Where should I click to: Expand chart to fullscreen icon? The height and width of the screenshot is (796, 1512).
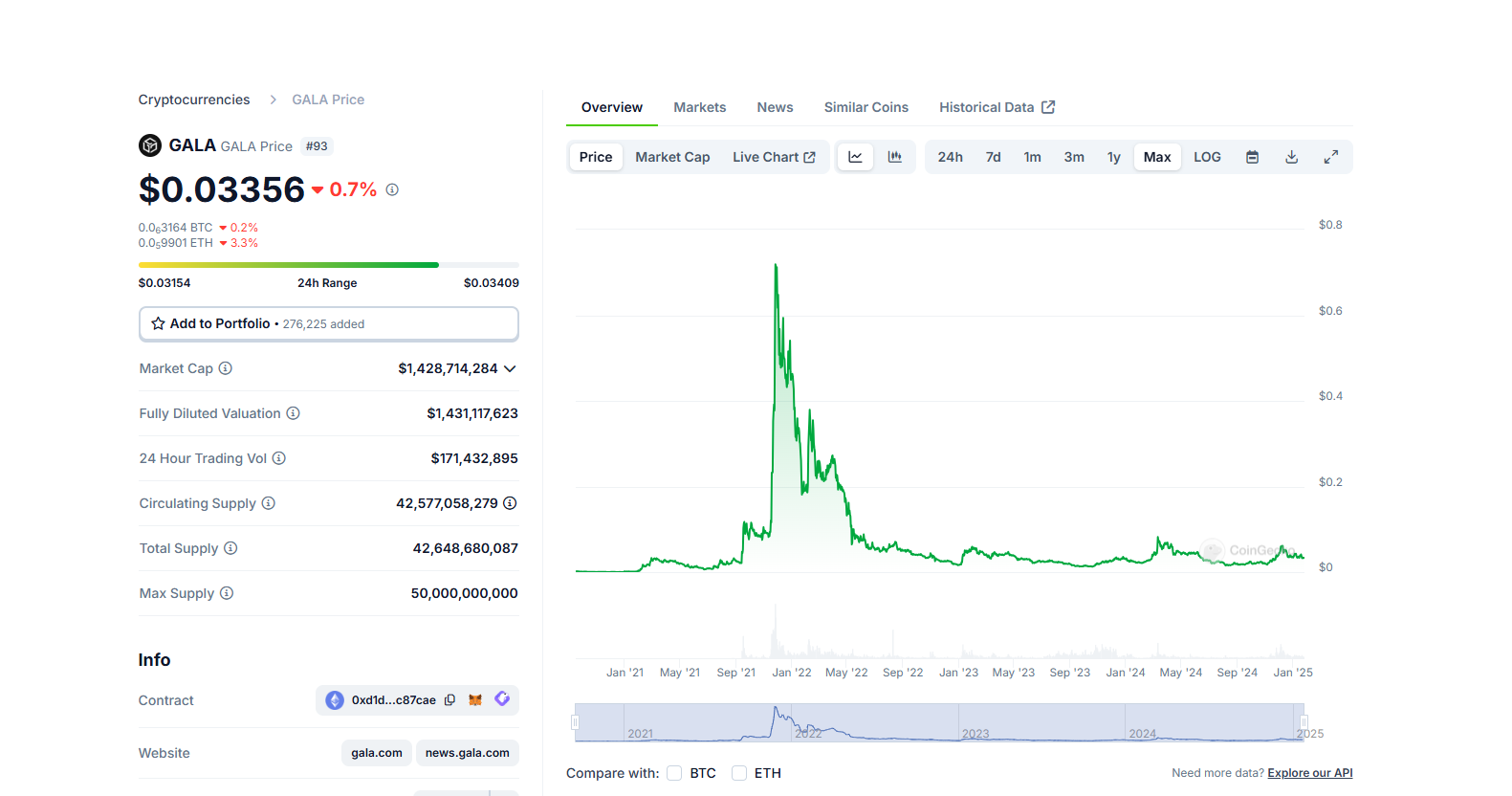pyautogui.click(x=1330, y=157)
